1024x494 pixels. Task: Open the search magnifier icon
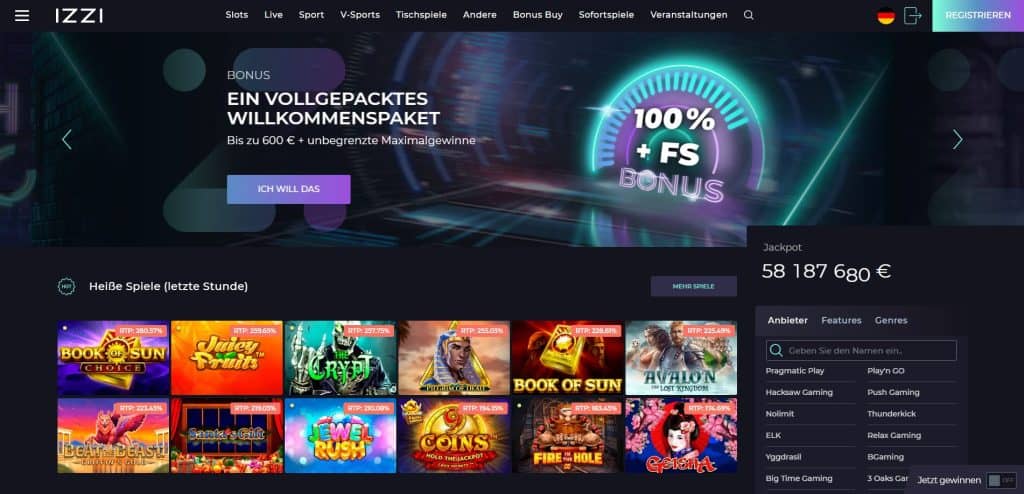[x=748, y=15]
